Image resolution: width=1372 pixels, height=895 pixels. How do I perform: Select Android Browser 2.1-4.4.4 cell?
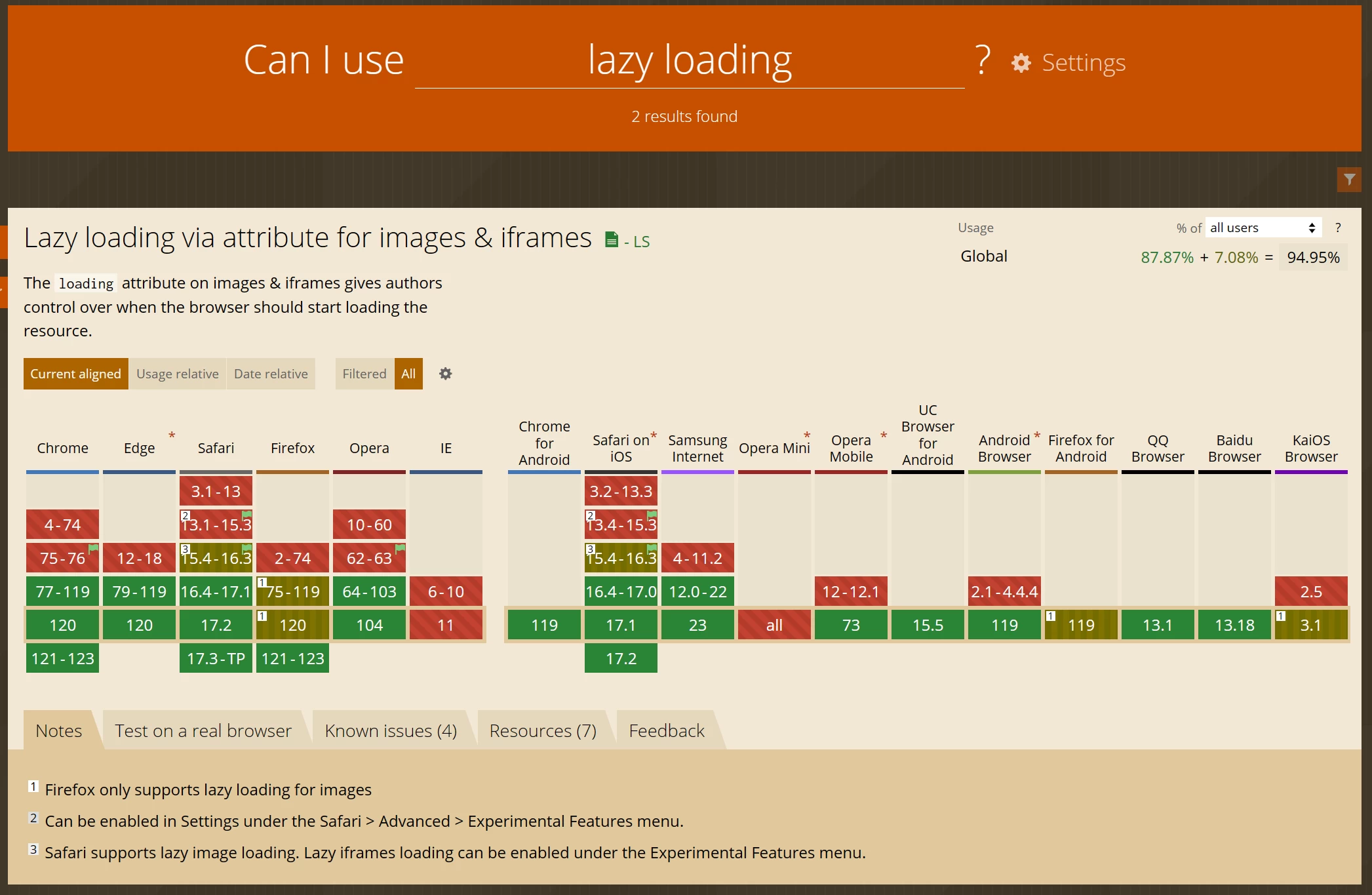tap(1004, 591)
